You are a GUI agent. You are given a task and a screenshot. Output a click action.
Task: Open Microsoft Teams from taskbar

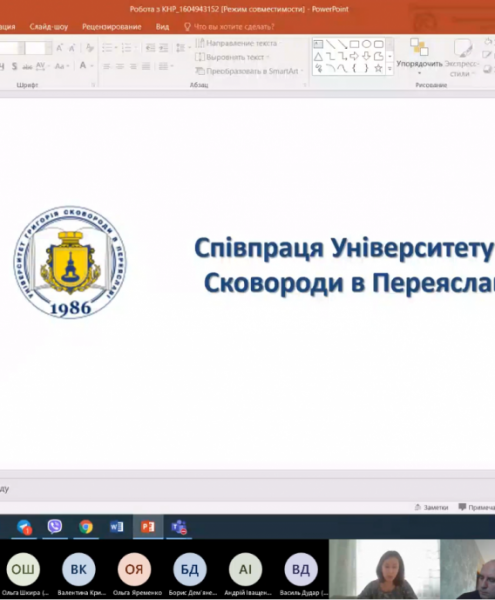[x=179, y=527]
